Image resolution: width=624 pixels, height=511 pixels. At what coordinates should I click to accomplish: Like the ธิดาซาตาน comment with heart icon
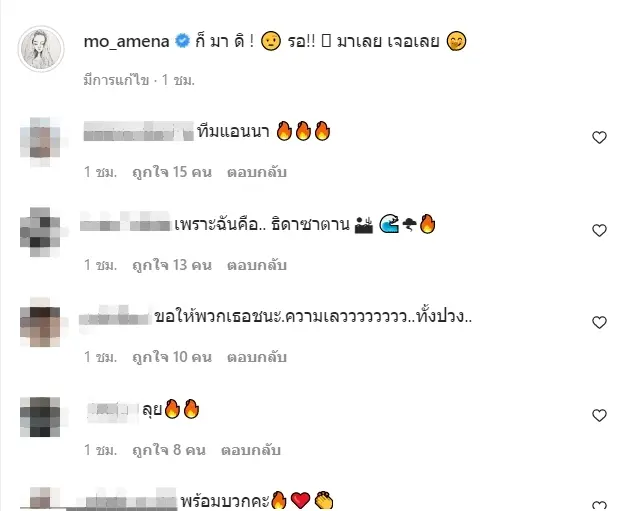[x=599, y=230]
